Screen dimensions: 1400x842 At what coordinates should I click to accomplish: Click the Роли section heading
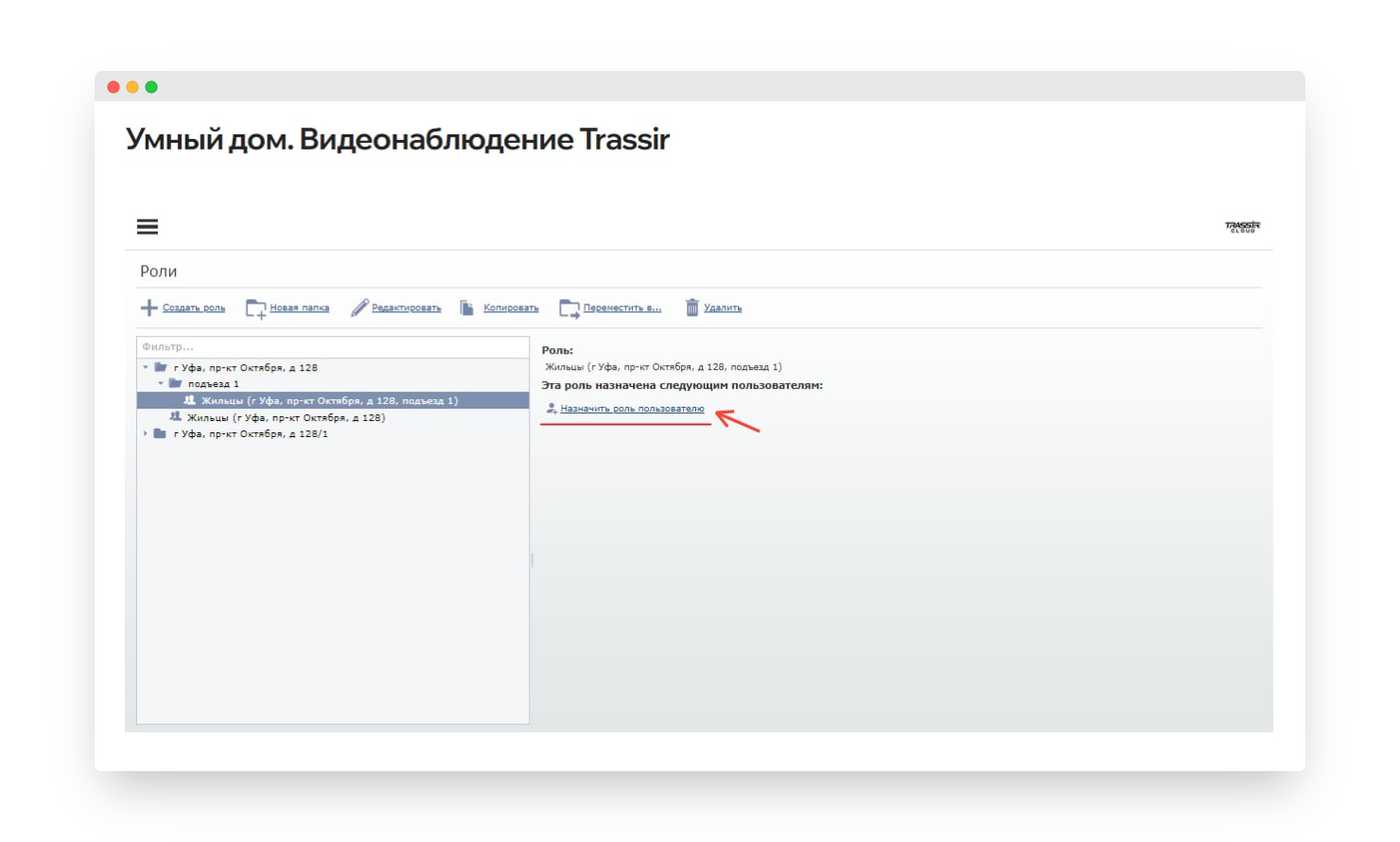coord(159,272)
